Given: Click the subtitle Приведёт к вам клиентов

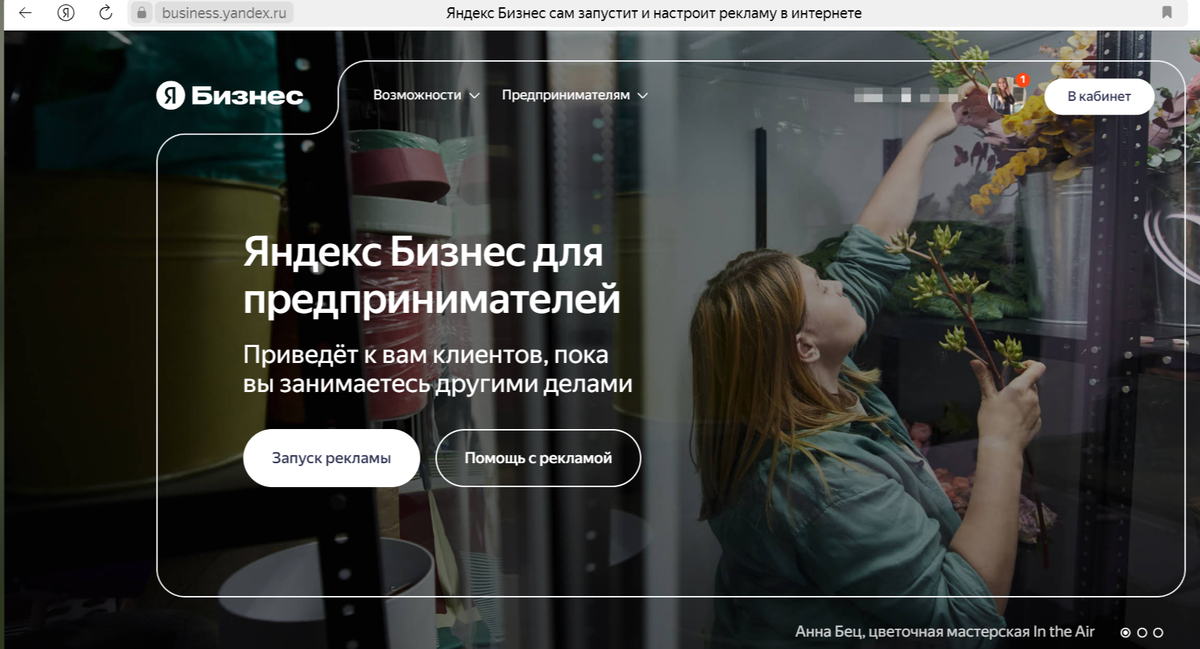Looking at the screenshot, I should (438, 369).
